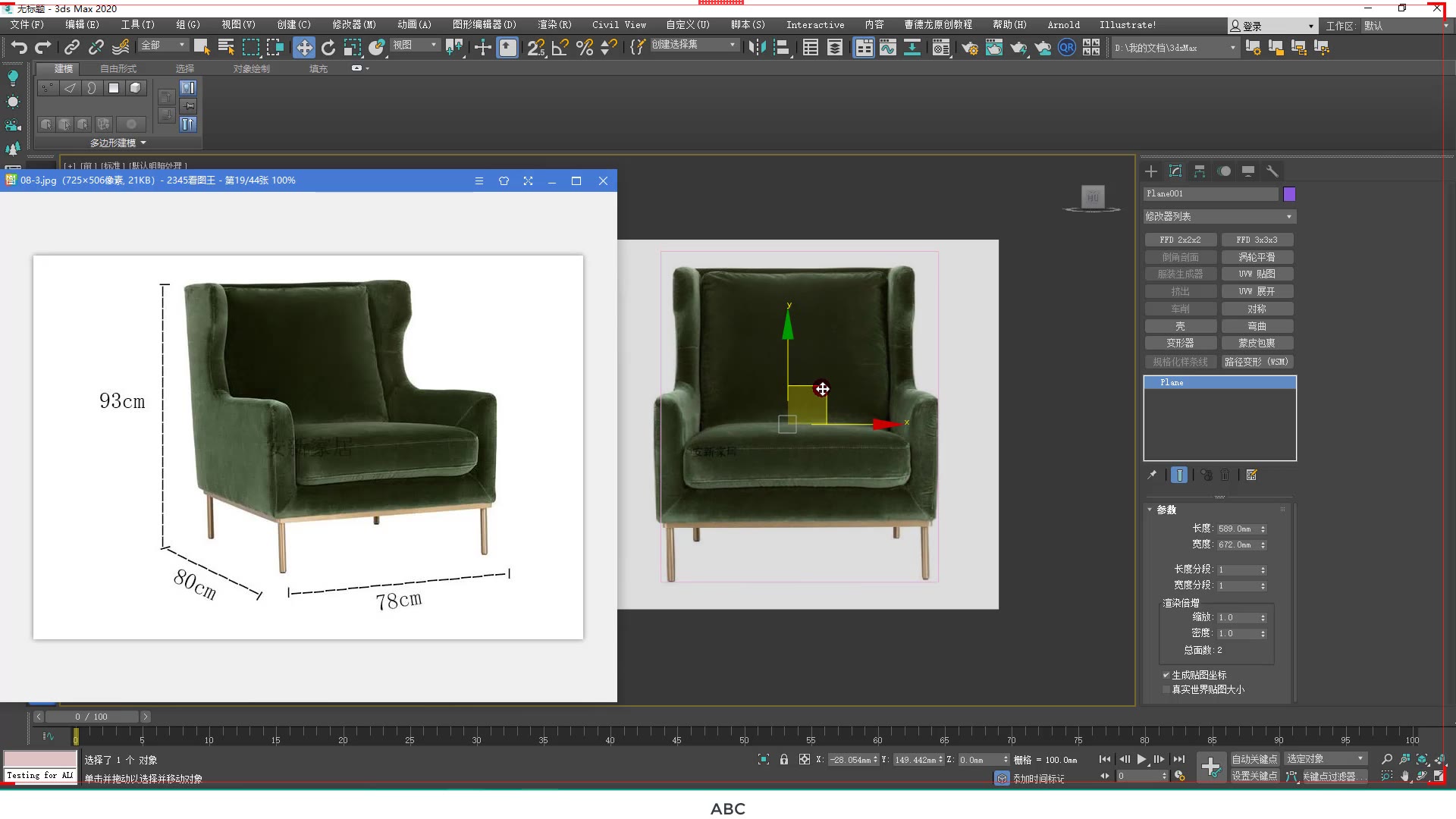Viewport: 1456px width, 819px height.
Task: Click the 登录 sign-in button
Action: click(1272, 26)
